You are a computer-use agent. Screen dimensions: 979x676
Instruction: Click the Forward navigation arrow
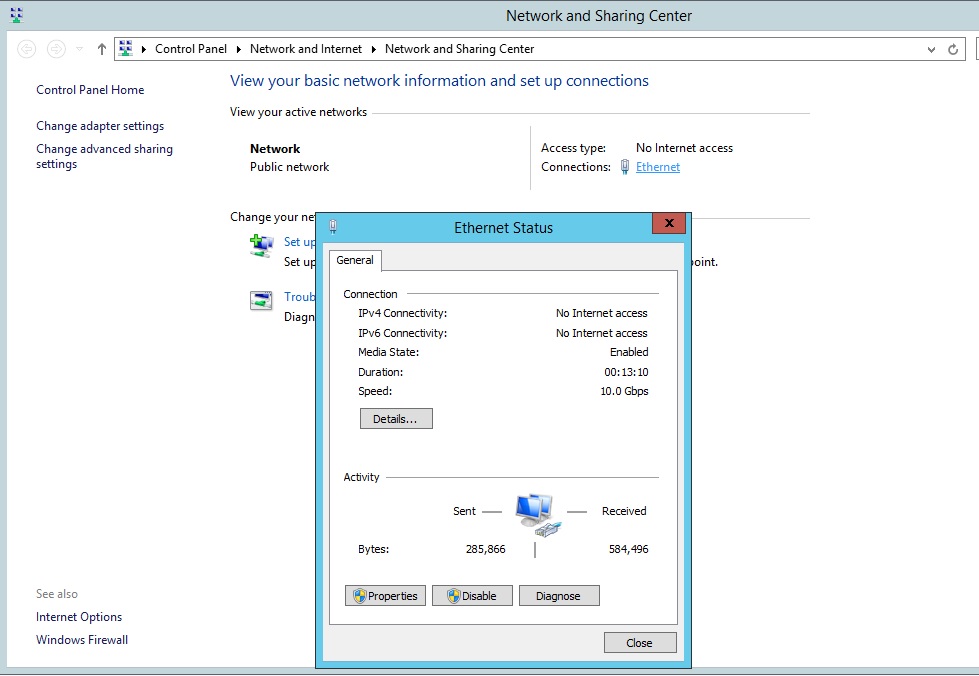56,49
